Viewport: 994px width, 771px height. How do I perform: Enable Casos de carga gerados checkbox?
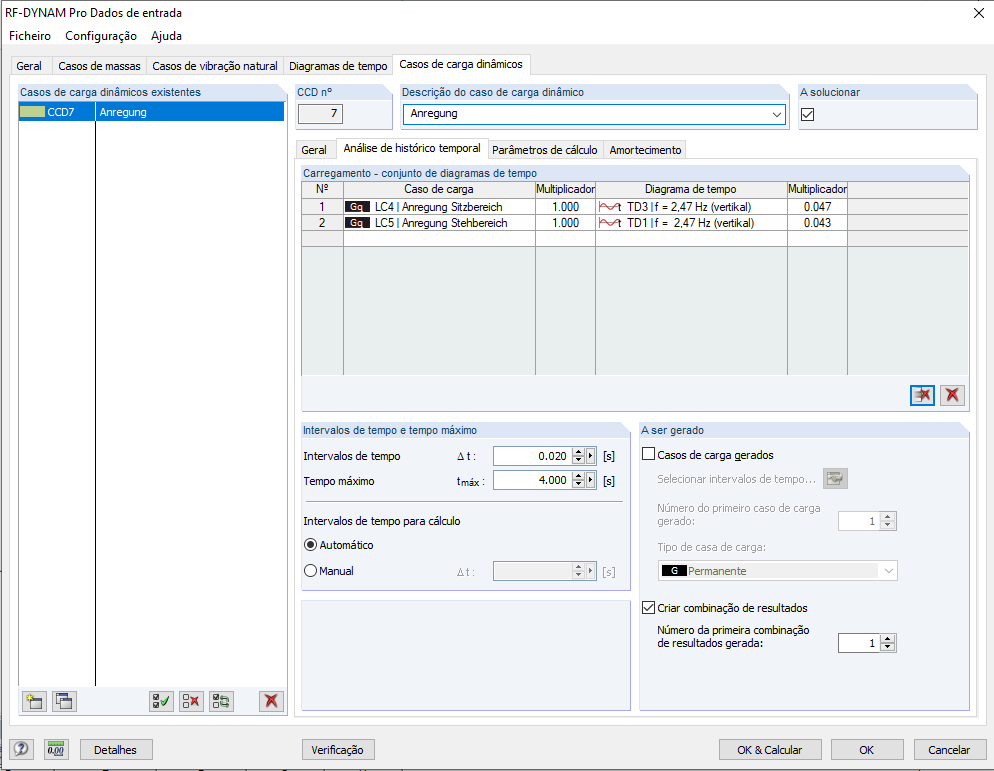(649, 454)
